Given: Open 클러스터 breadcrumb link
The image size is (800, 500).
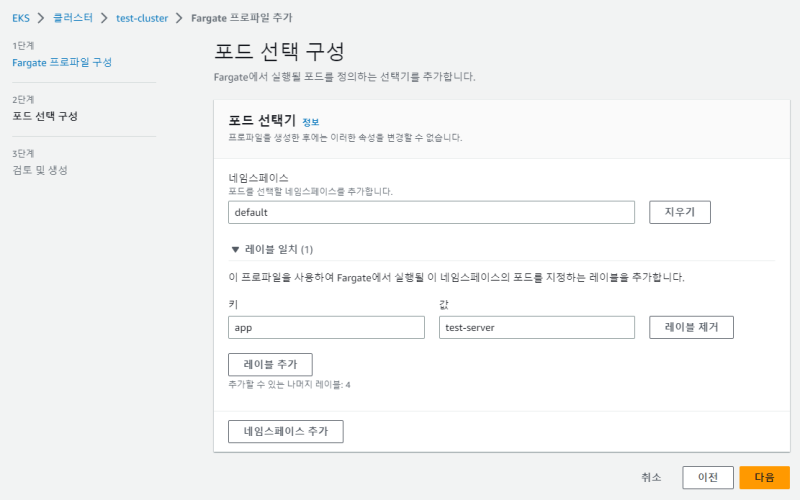Looking at the screenshot, I should tap(75, 18).
